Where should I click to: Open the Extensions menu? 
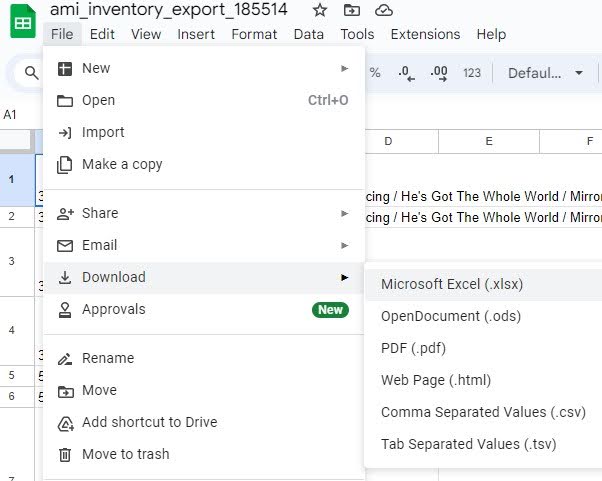[425, 34]
